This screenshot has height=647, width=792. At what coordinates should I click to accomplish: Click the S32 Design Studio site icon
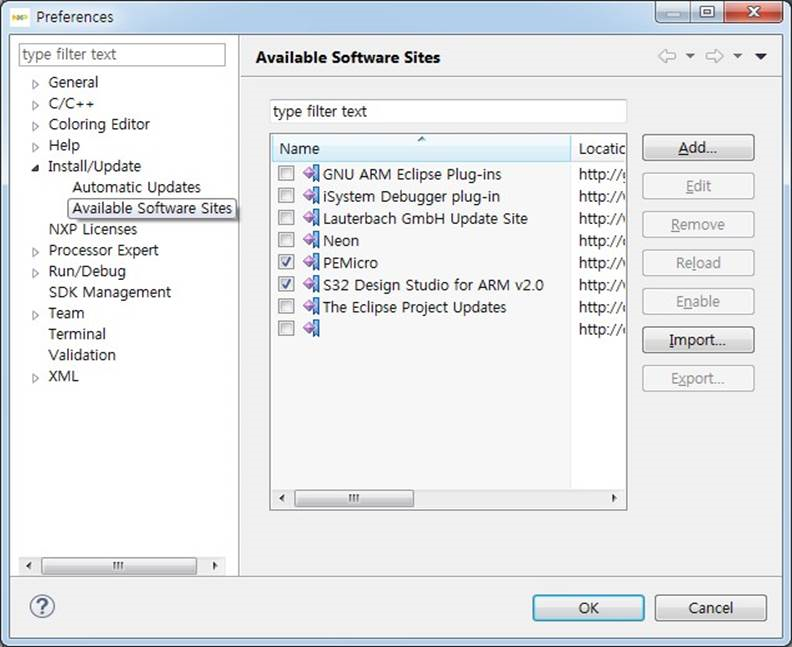coord(311,285)
